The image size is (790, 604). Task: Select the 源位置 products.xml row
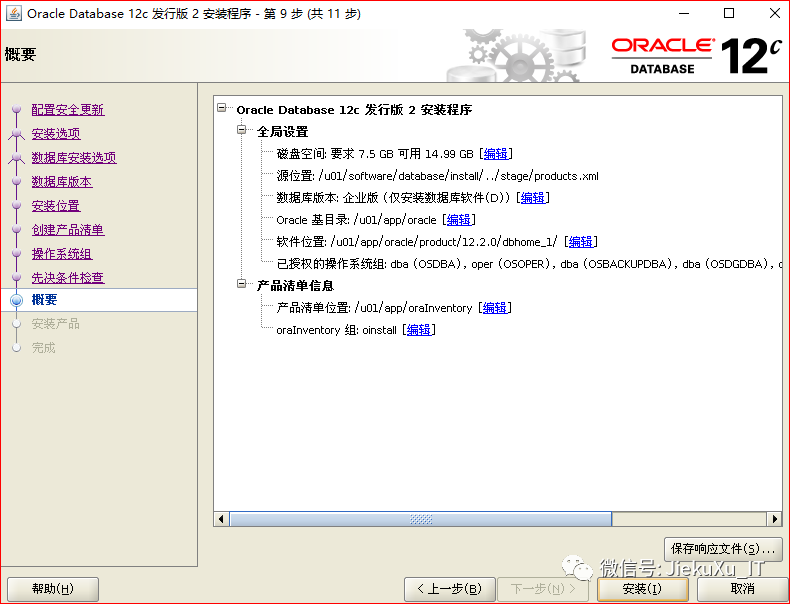[437, 176]
